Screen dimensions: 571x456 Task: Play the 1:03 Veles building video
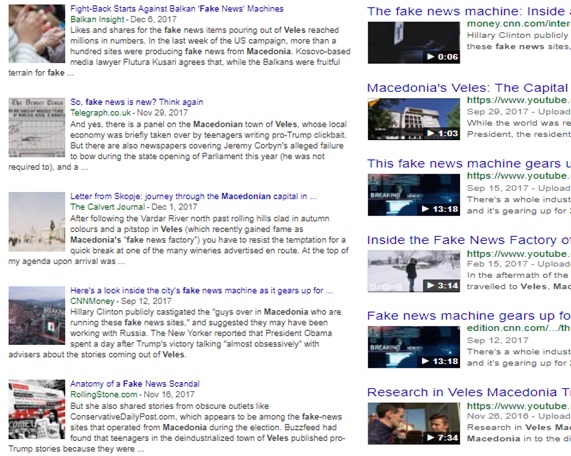[x=414, y=119]
